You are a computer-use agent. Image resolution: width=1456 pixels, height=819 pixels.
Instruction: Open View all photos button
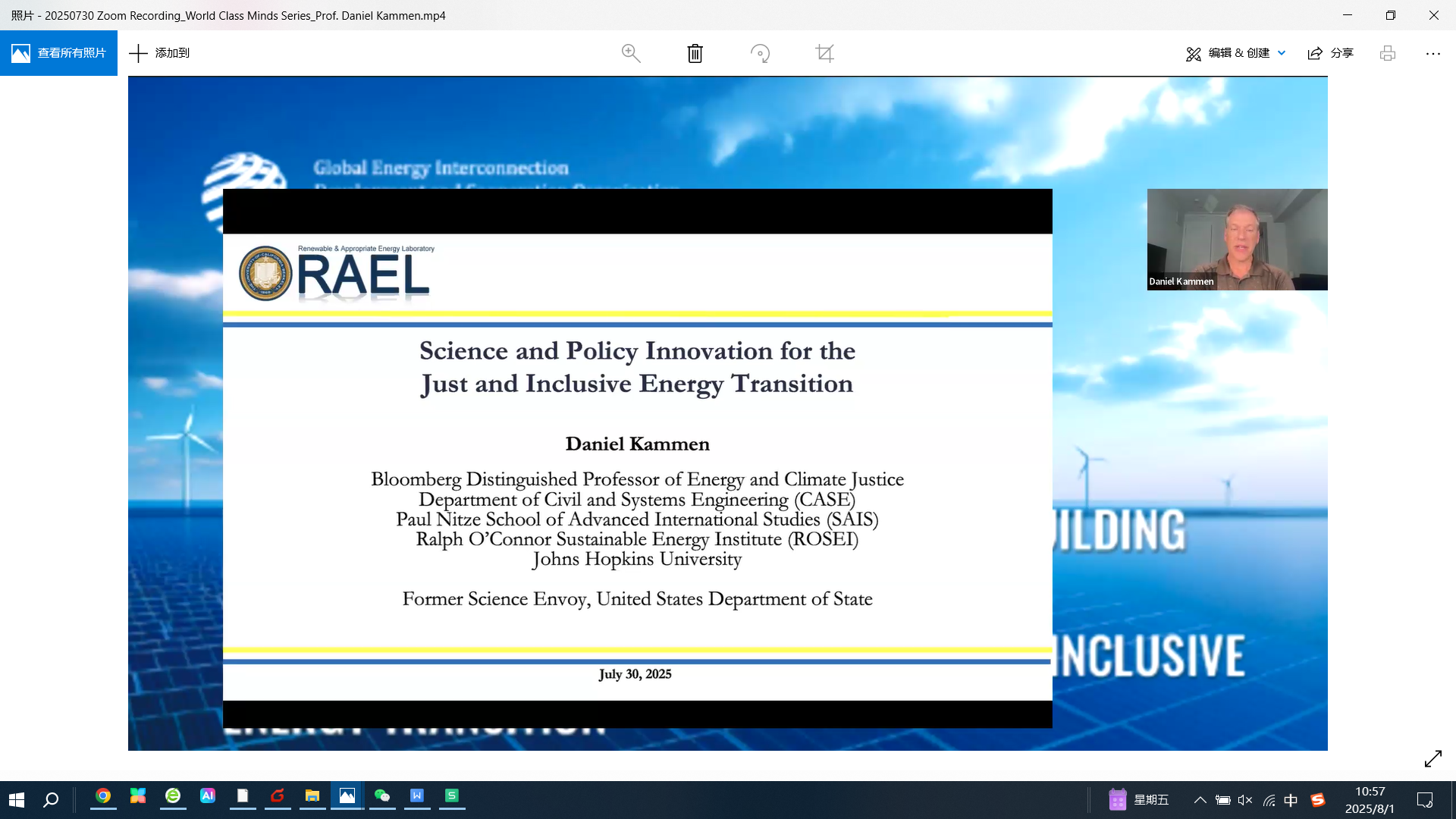click(58, 53)
